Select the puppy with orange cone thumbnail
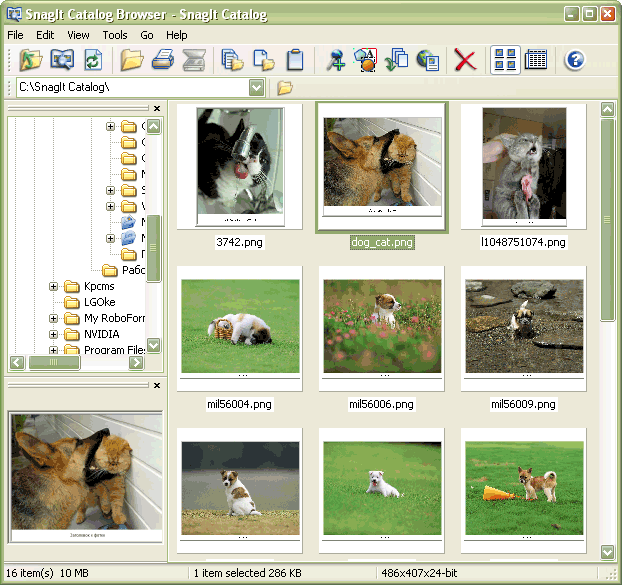This screenshot has width=622, height=585. (524, 491)
